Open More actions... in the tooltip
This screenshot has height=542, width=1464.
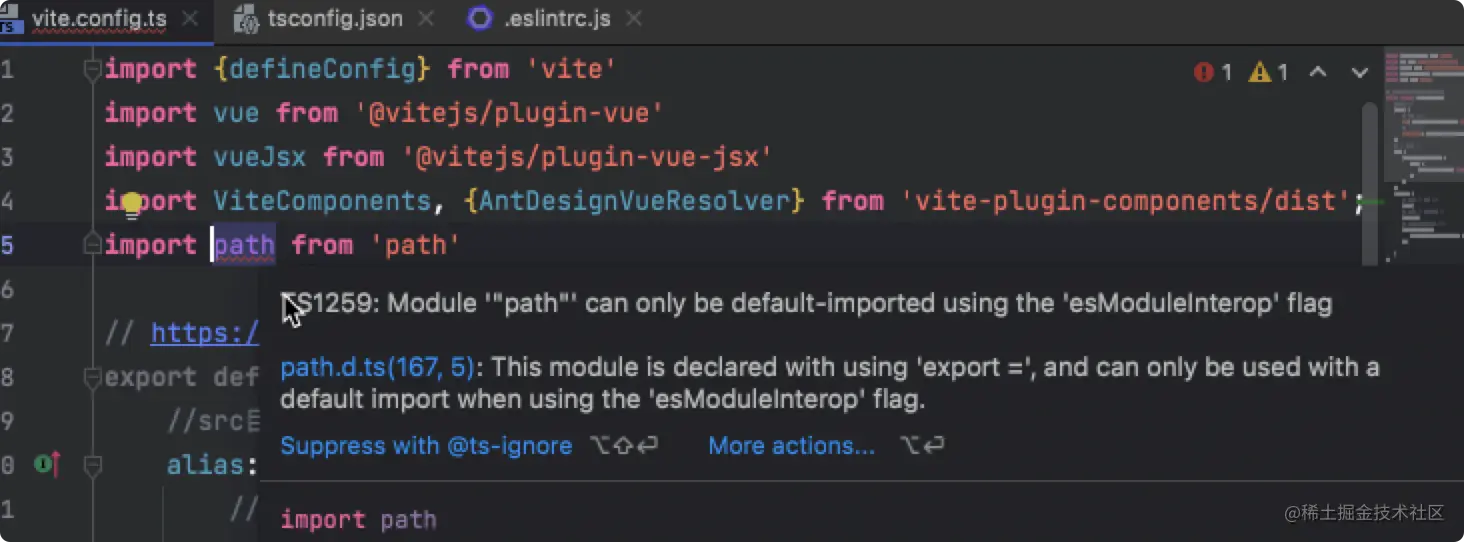coord(791,445)
